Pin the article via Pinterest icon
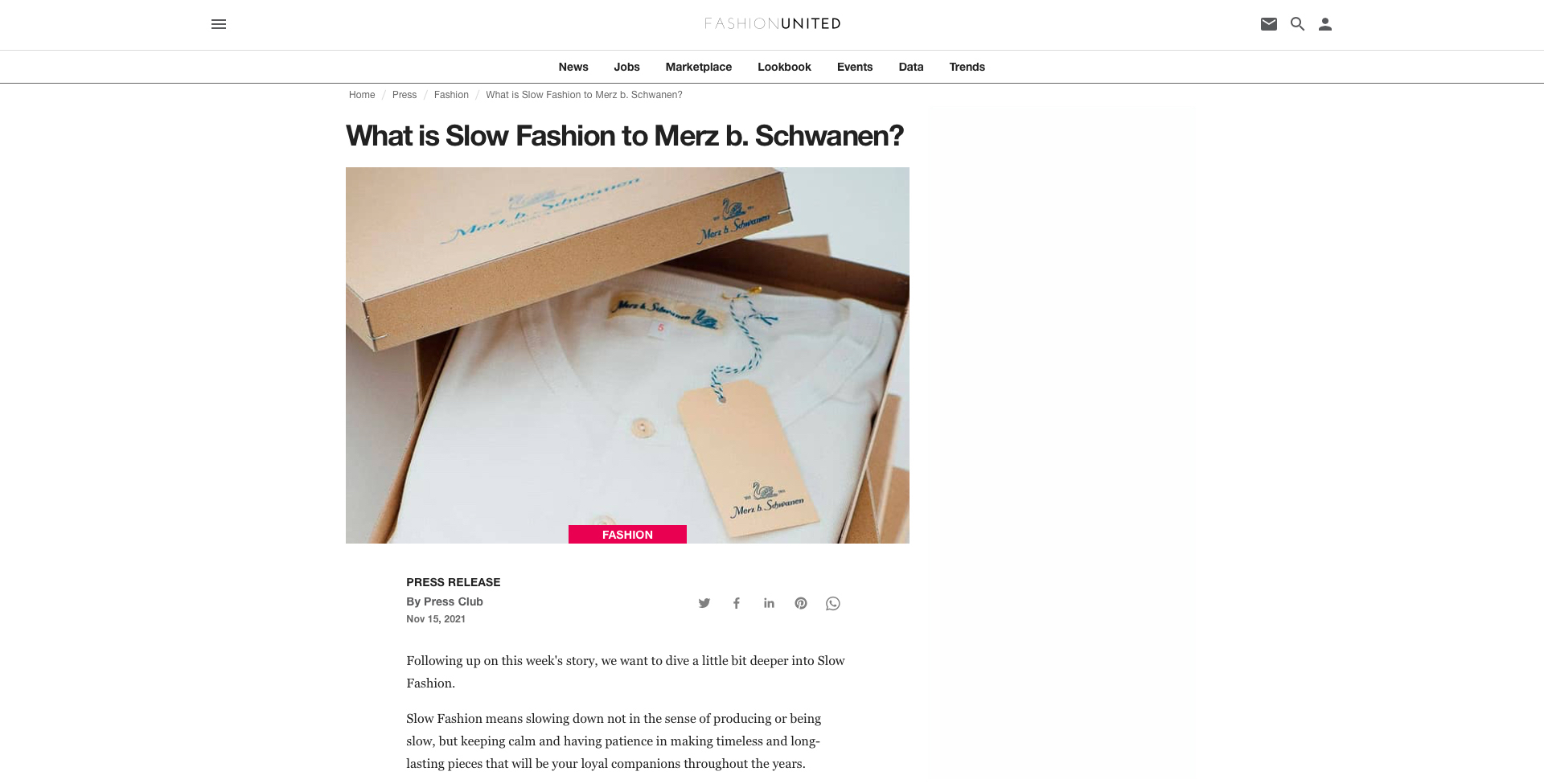The image size is (1544, 784). click(801, 603)
